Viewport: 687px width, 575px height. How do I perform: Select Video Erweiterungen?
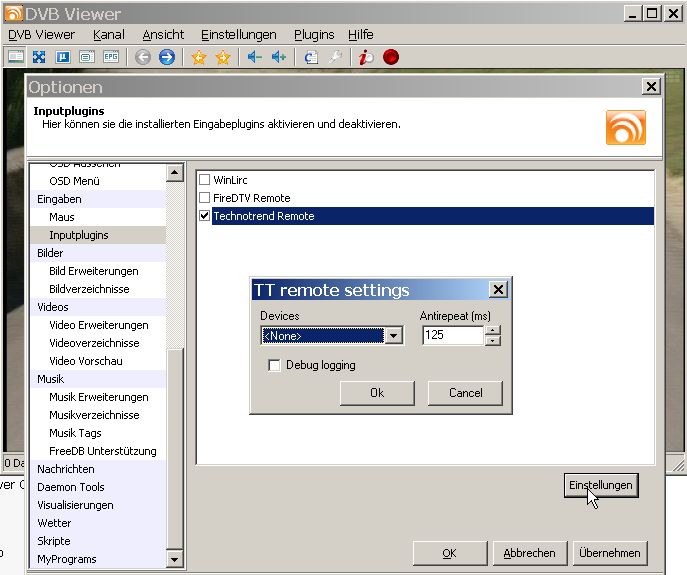99,325
